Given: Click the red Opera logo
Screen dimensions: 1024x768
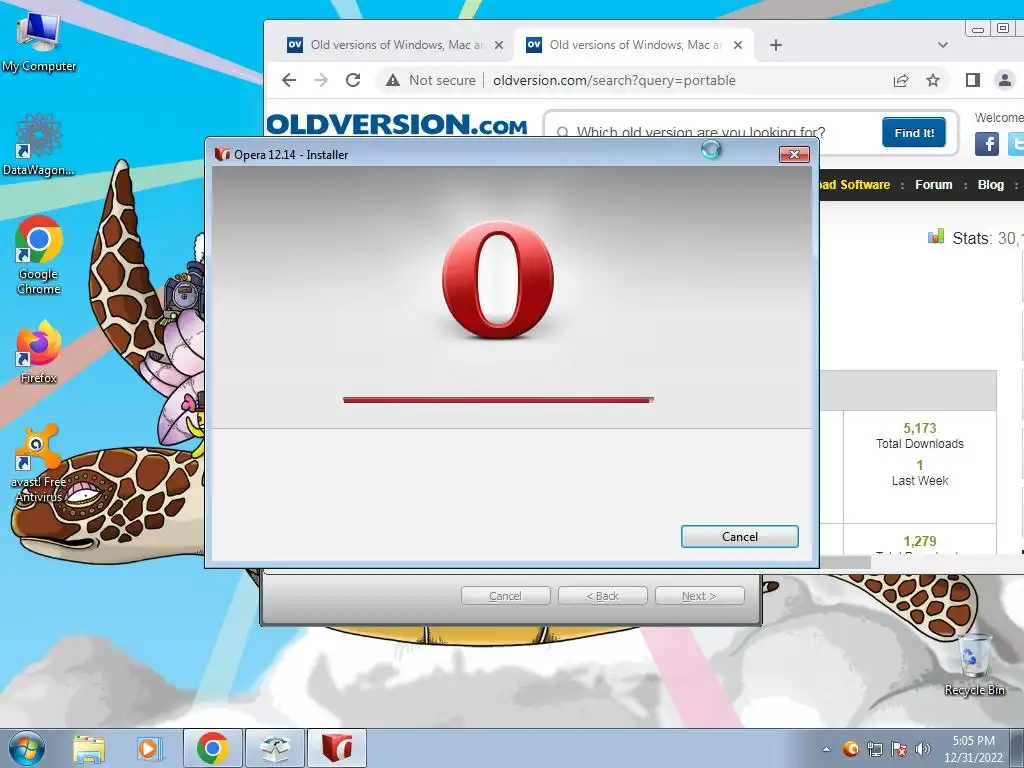Looking at the screenshot, I should (x=498, y=281).
